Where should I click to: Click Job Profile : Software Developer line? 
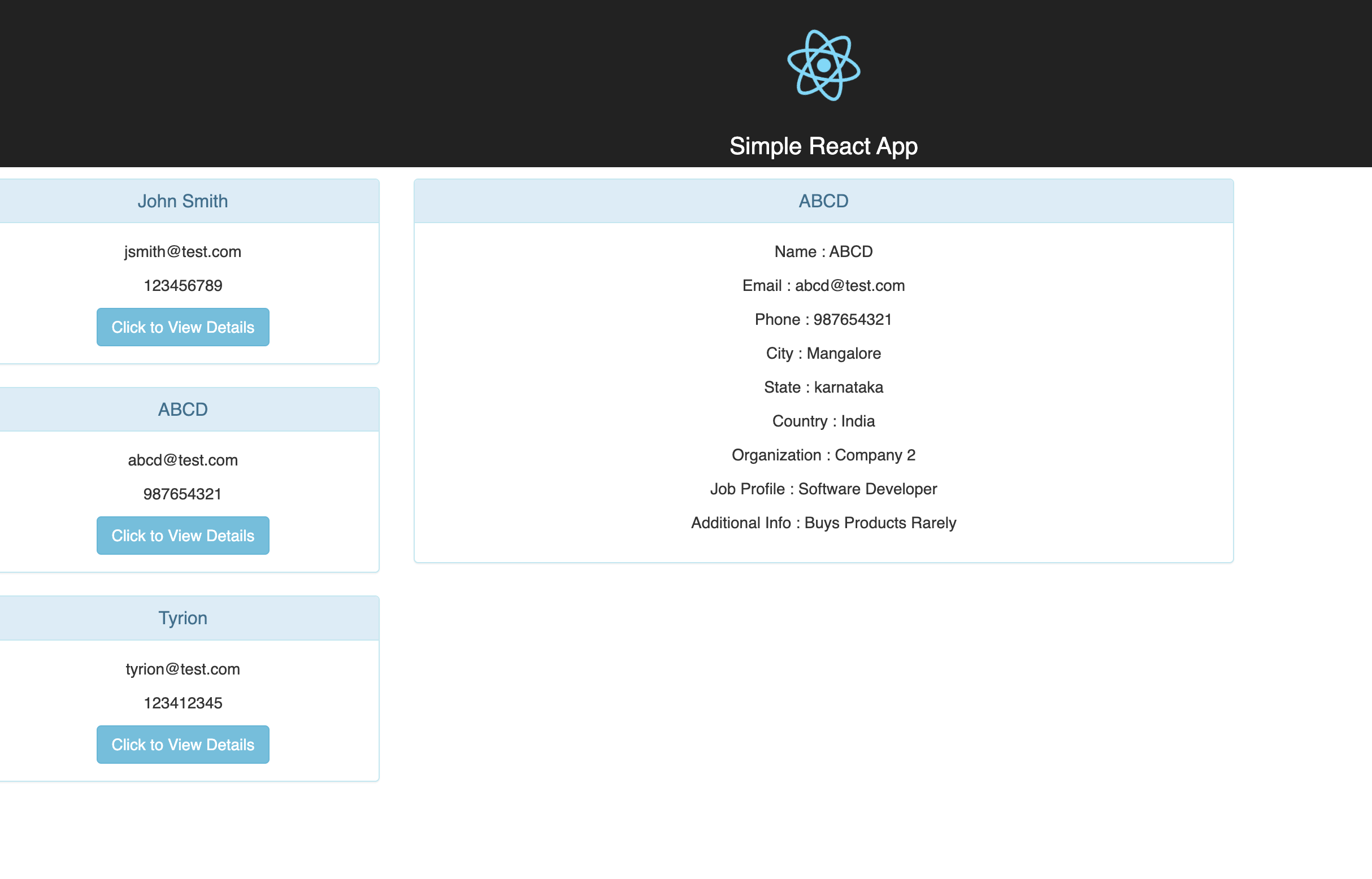pos(824,489)
